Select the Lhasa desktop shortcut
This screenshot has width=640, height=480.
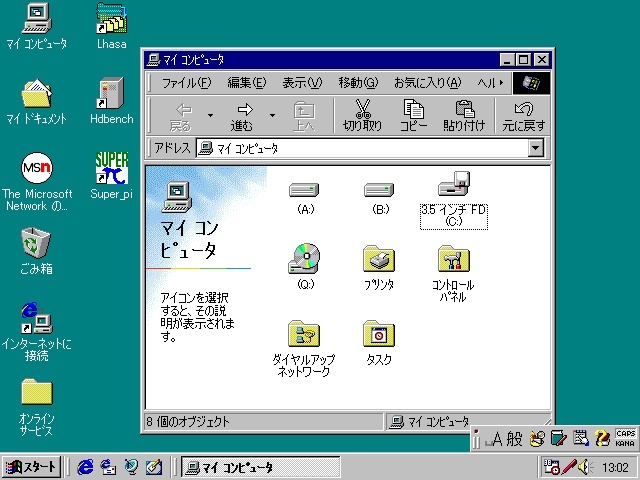click(x=111, y=26)
